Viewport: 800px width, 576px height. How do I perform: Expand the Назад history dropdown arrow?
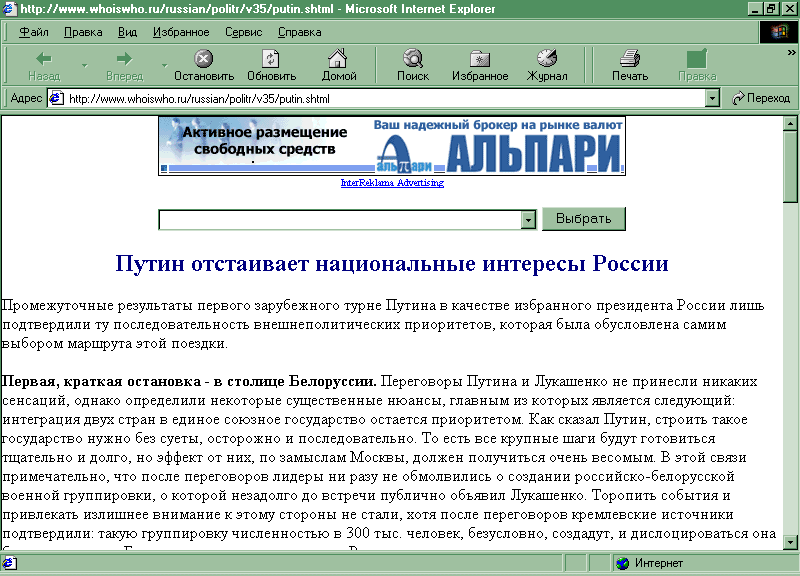[84, 66]
